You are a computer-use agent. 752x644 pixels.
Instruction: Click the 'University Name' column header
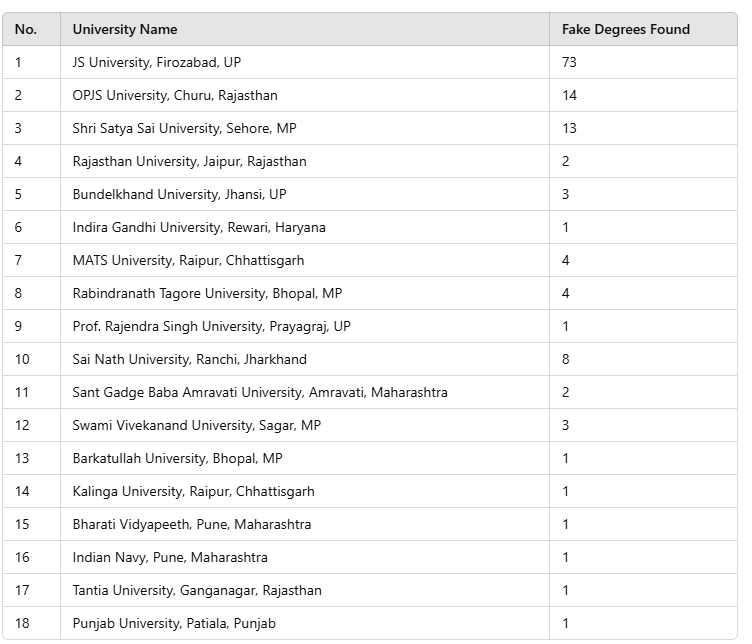125,29
